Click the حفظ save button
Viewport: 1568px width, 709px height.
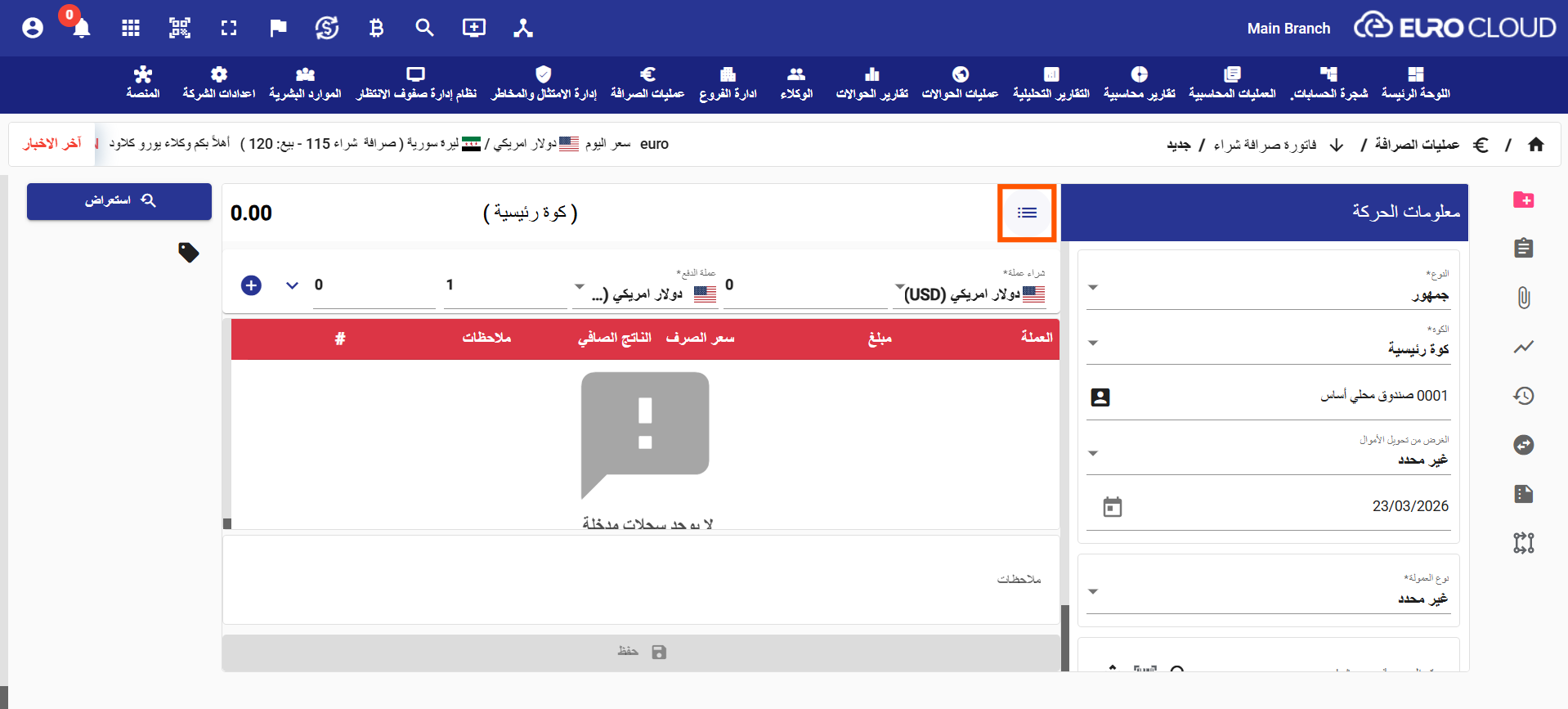641,652
